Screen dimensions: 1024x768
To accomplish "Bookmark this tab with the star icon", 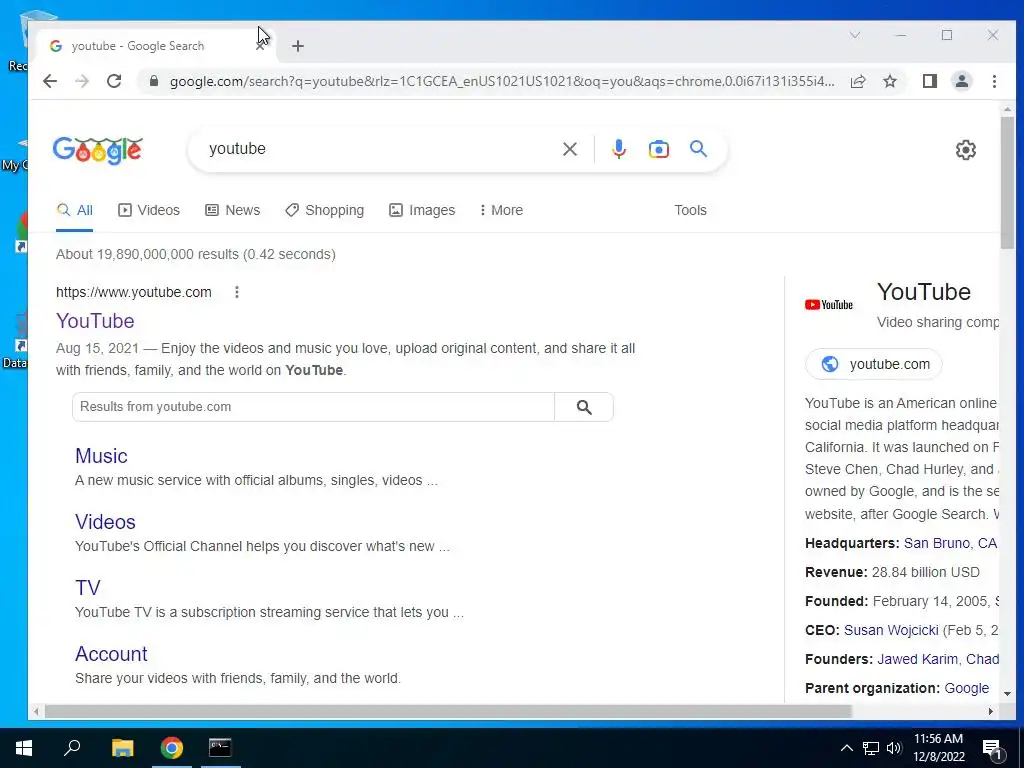I will [x=890, y=81].
